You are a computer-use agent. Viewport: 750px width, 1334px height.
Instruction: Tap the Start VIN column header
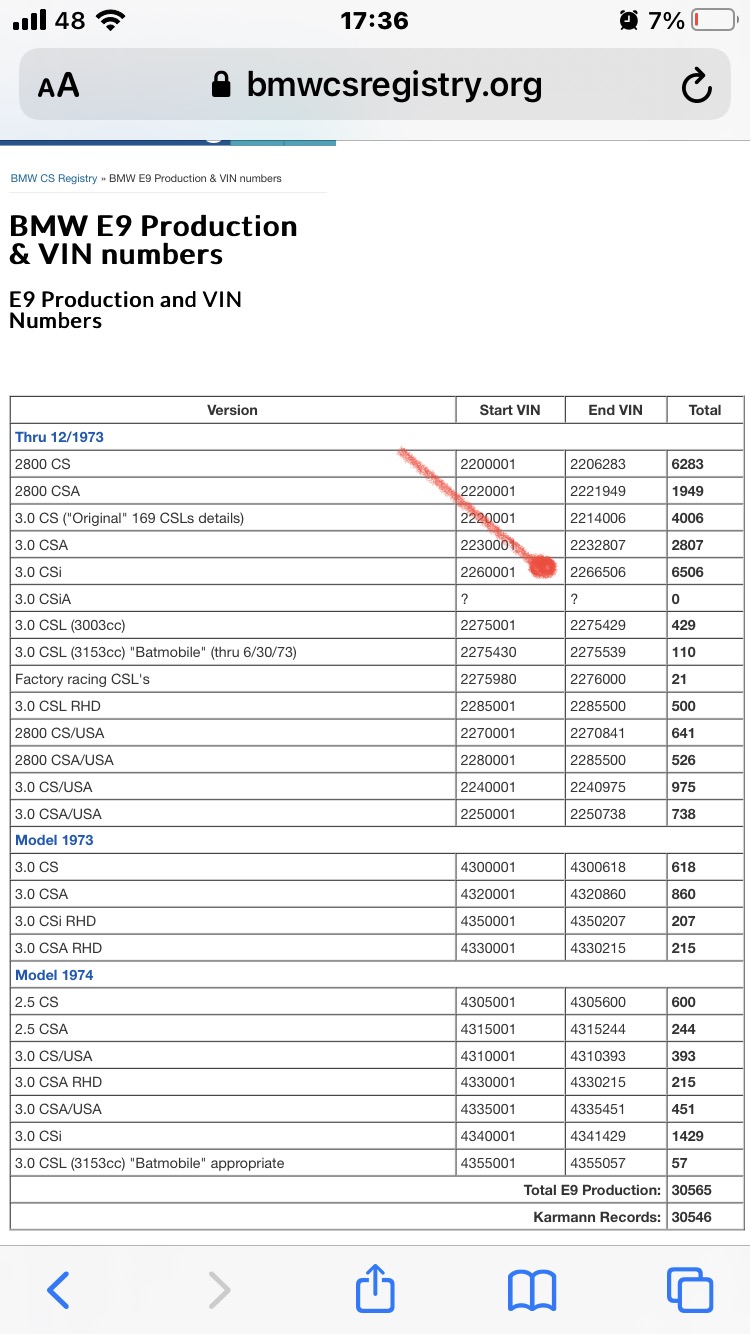click(x=510, y=410)
